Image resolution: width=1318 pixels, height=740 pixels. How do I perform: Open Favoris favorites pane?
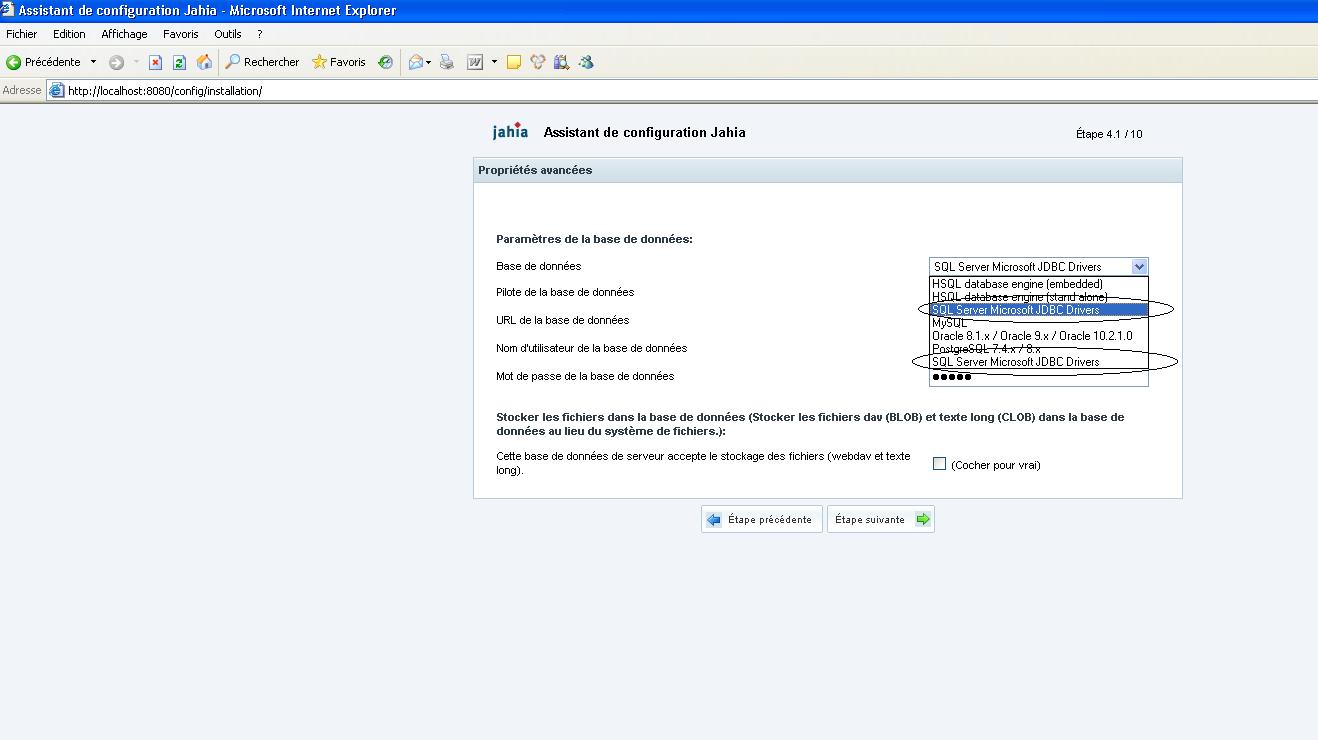pos(339,62)
